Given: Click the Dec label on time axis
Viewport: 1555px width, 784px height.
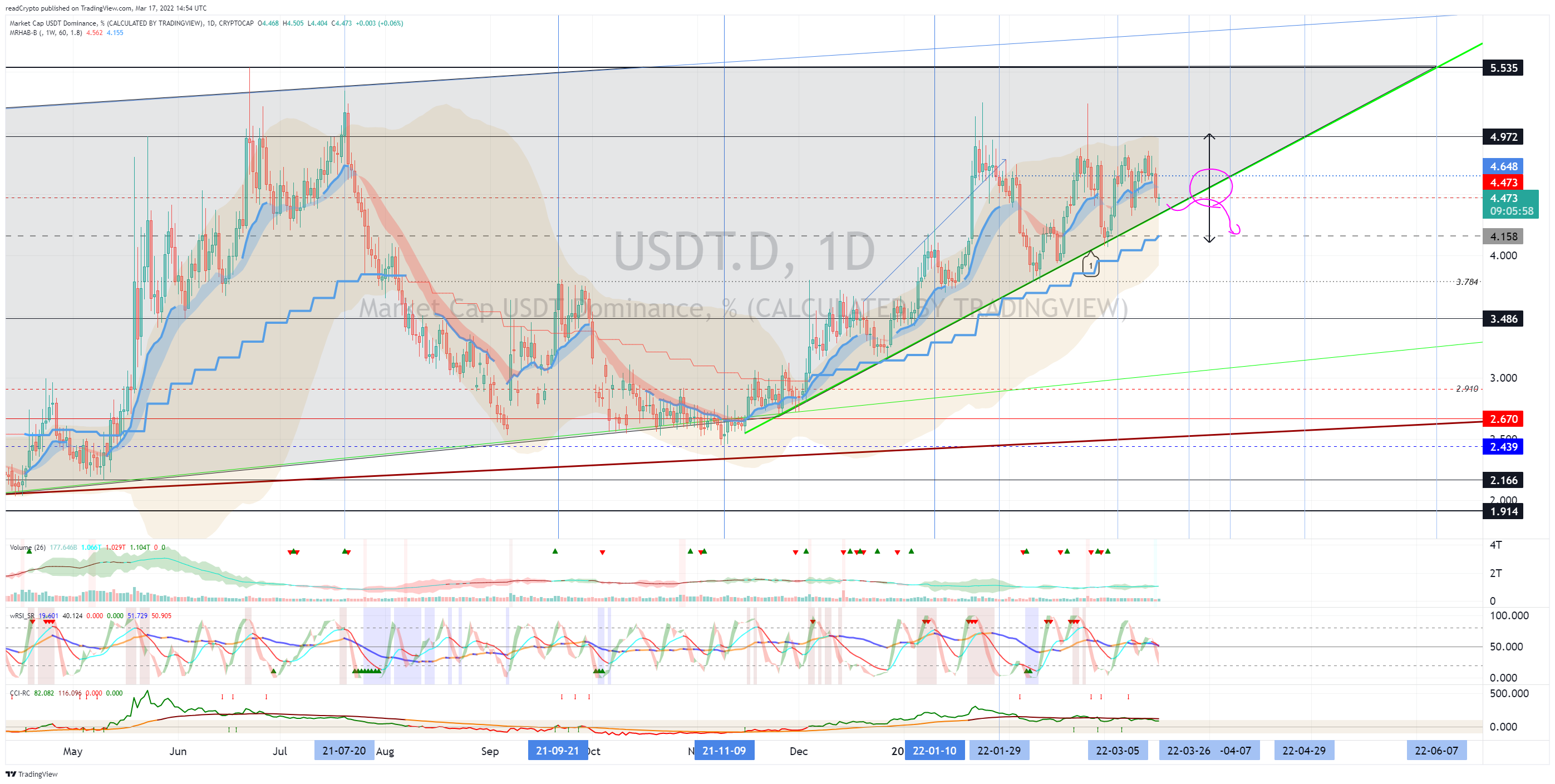Looking at the screenshot, I should (798, 751).
